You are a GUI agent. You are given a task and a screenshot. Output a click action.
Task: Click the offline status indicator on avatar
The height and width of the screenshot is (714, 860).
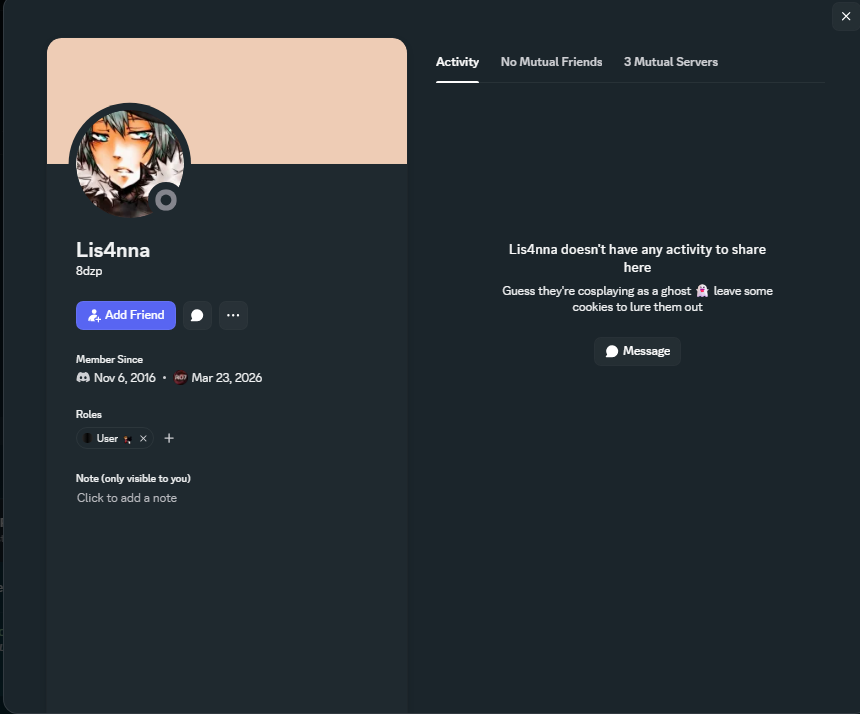[x=166, y=200]
